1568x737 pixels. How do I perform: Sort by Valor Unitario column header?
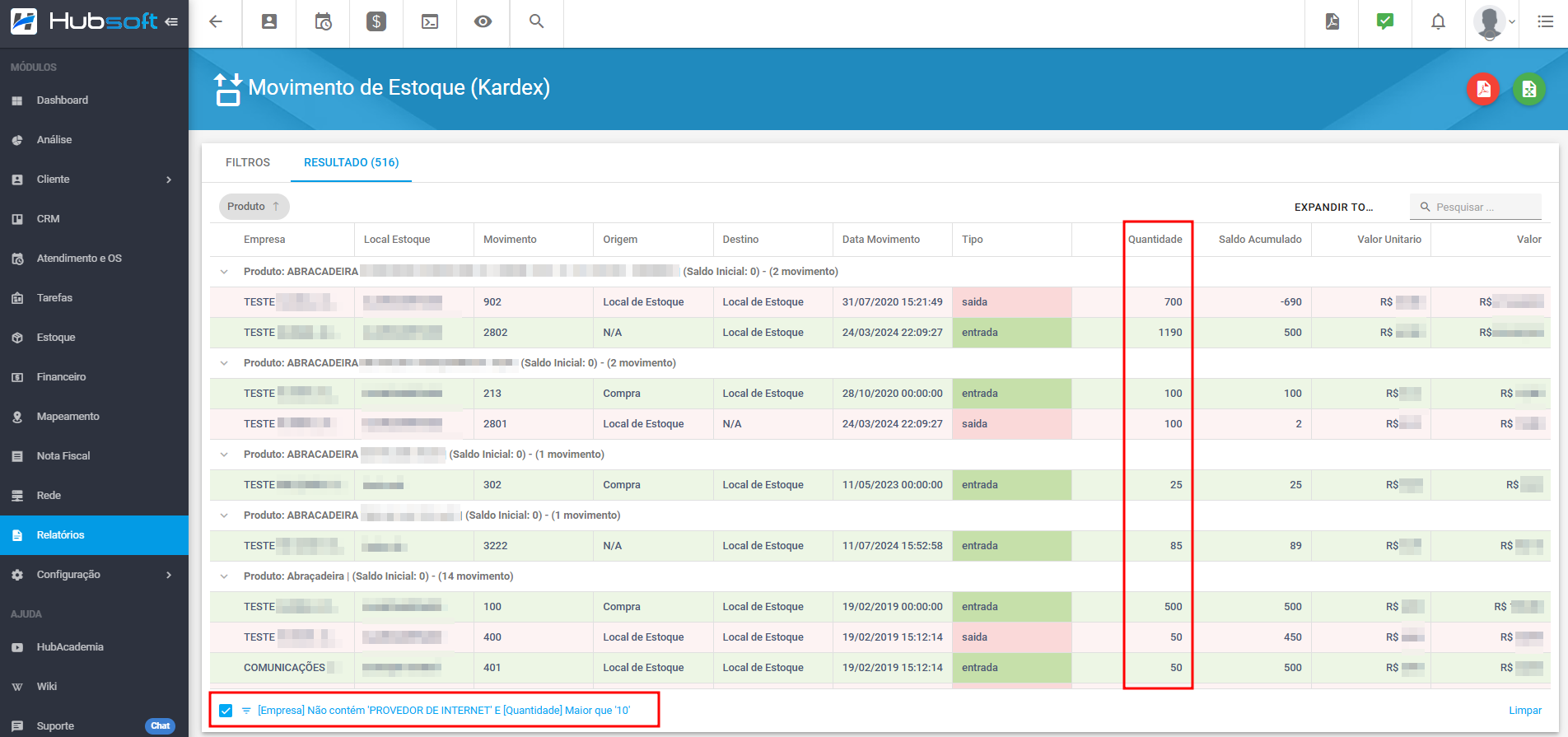pyautogui.click(x=1389, y=240)
